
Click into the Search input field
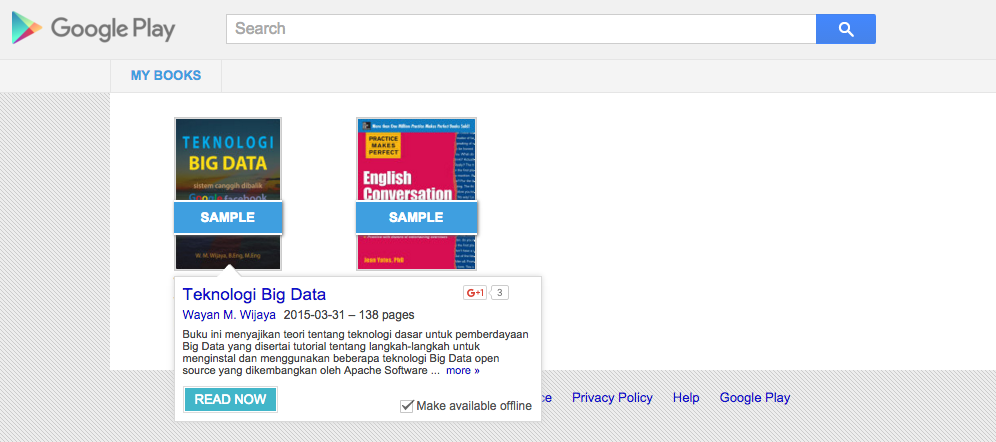coord(521,29)
